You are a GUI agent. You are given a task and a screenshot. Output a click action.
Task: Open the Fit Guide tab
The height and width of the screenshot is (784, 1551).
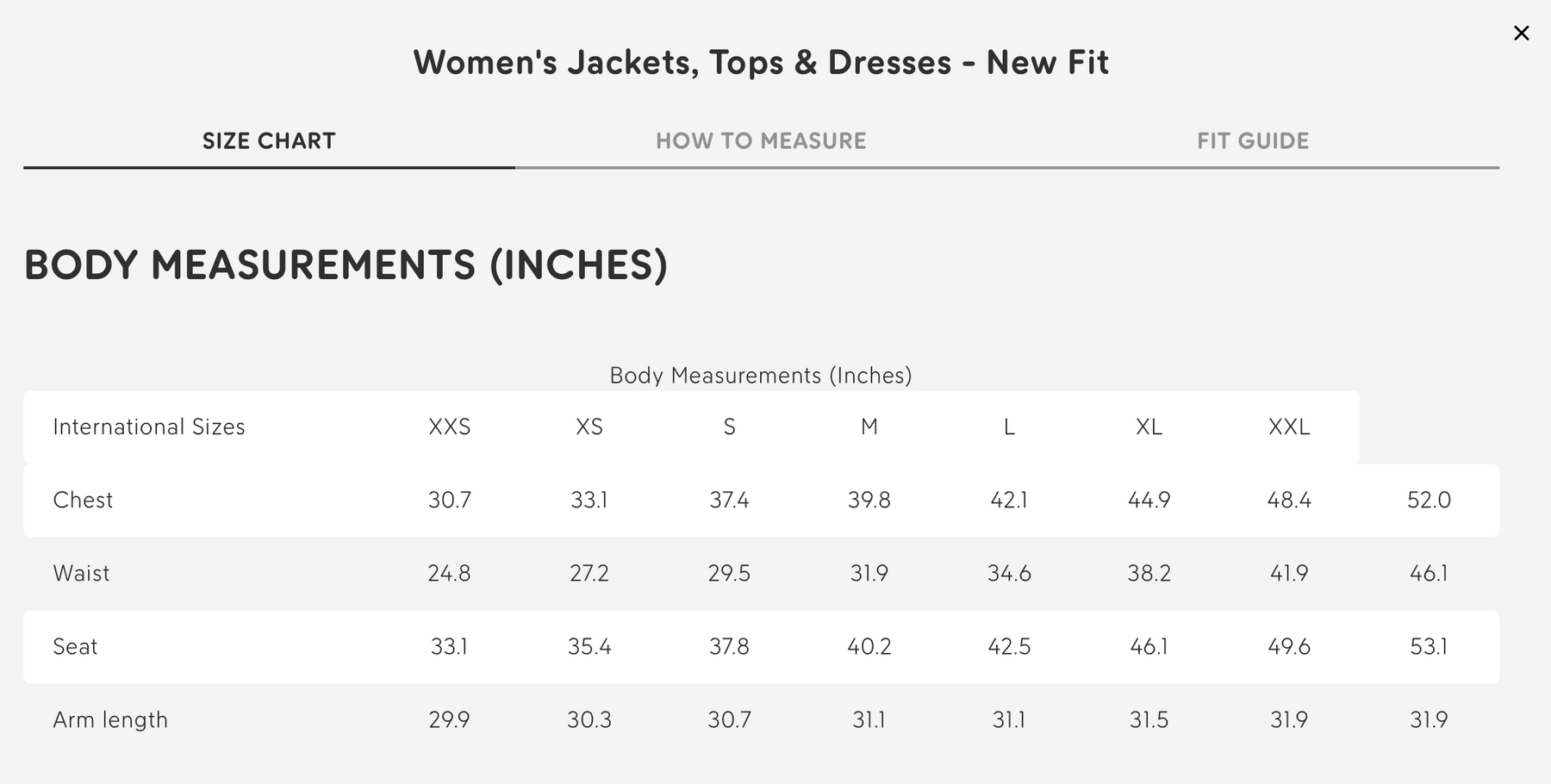[x=1253, y=141]
